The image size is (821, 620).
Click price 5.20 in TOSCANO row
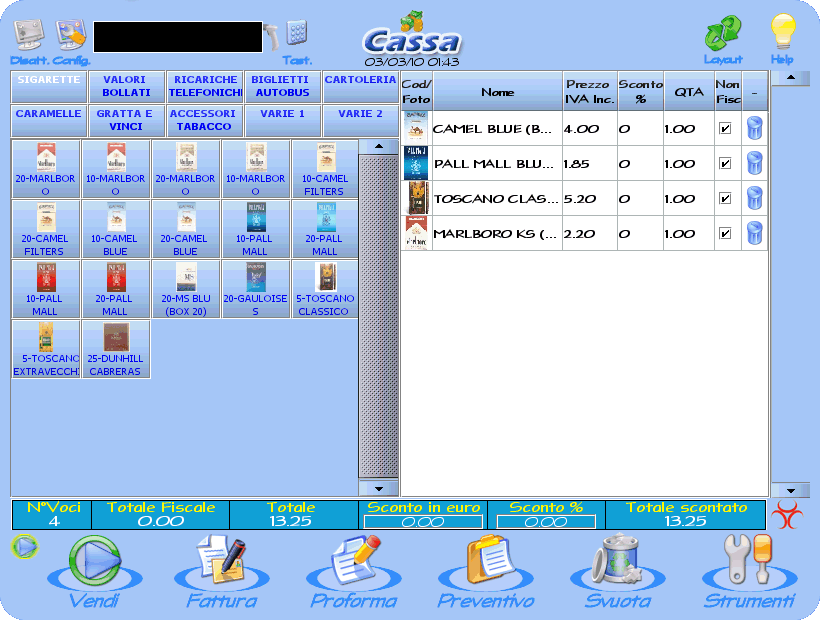(580, 199)
